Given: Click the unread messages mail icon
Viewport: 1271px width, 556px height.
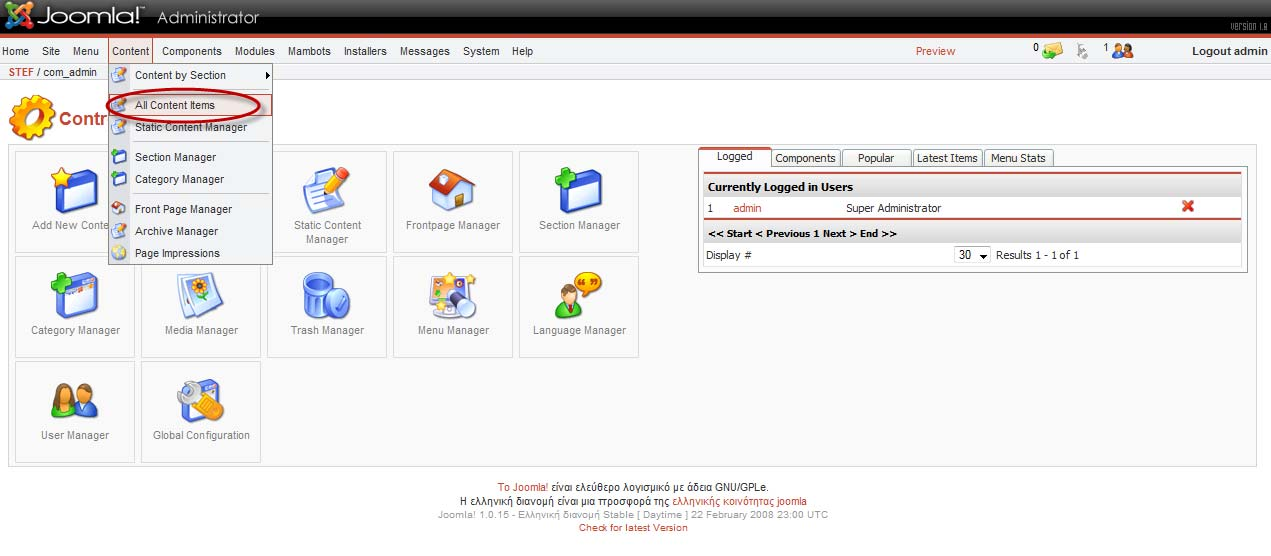Looking at the screenshot, I should pyautogui.click(x=1052, y=51).
